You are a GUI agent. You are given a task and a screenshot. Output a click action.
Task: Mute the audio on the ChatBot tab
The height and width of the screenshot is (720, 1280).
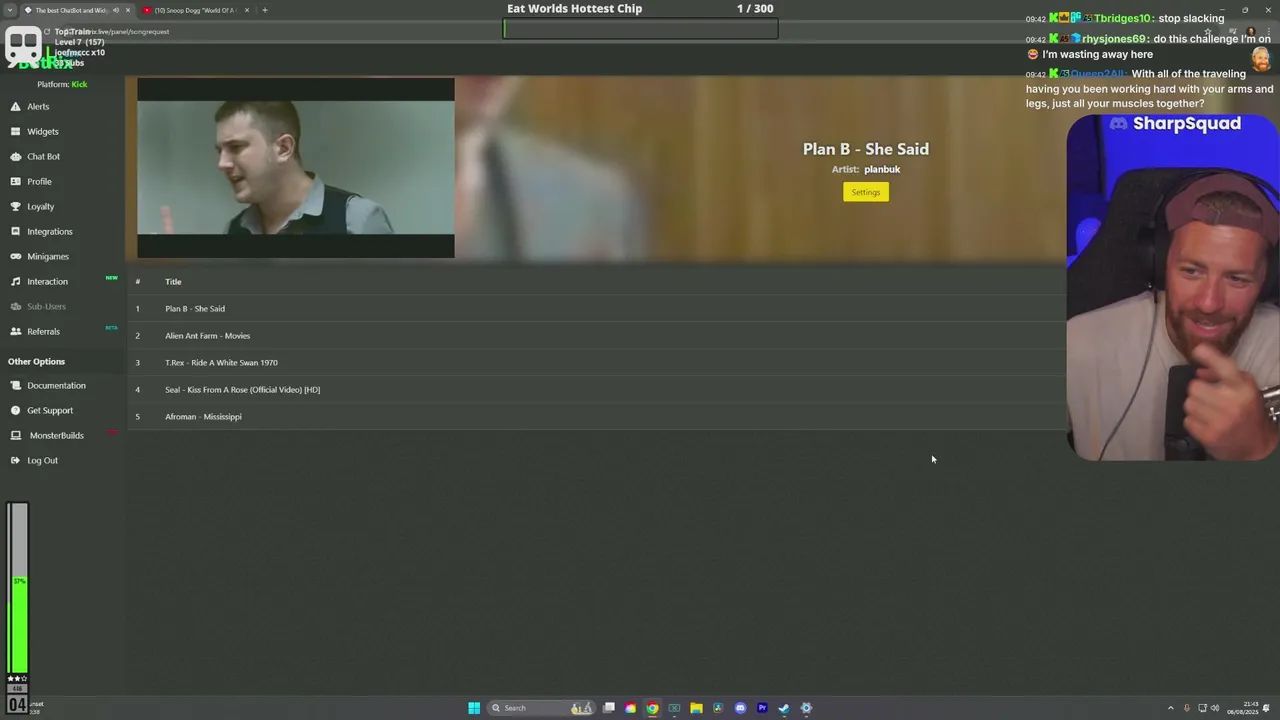(x=116, y=10)
